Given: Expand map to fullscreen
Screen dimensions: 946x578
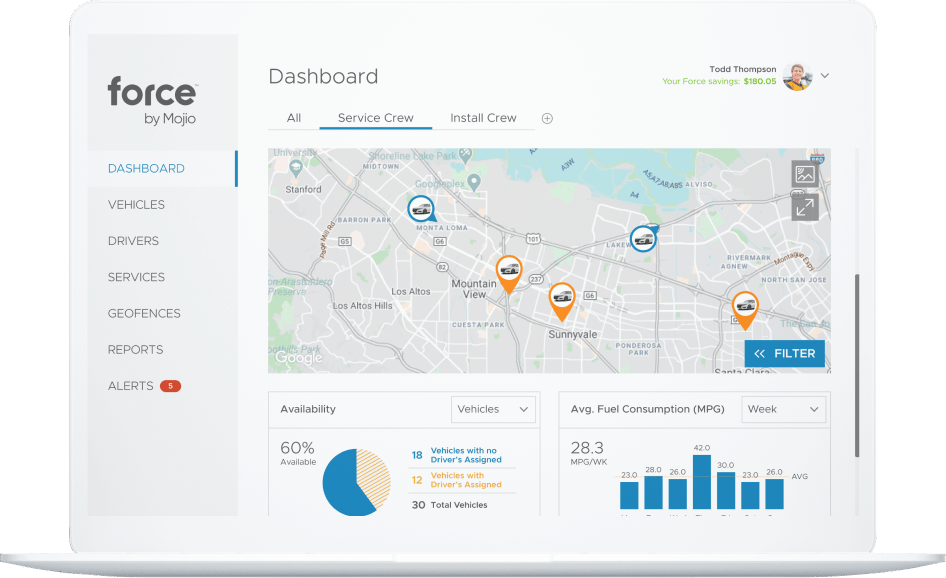Looking at the screenshot, I should (x=805, y=208).
